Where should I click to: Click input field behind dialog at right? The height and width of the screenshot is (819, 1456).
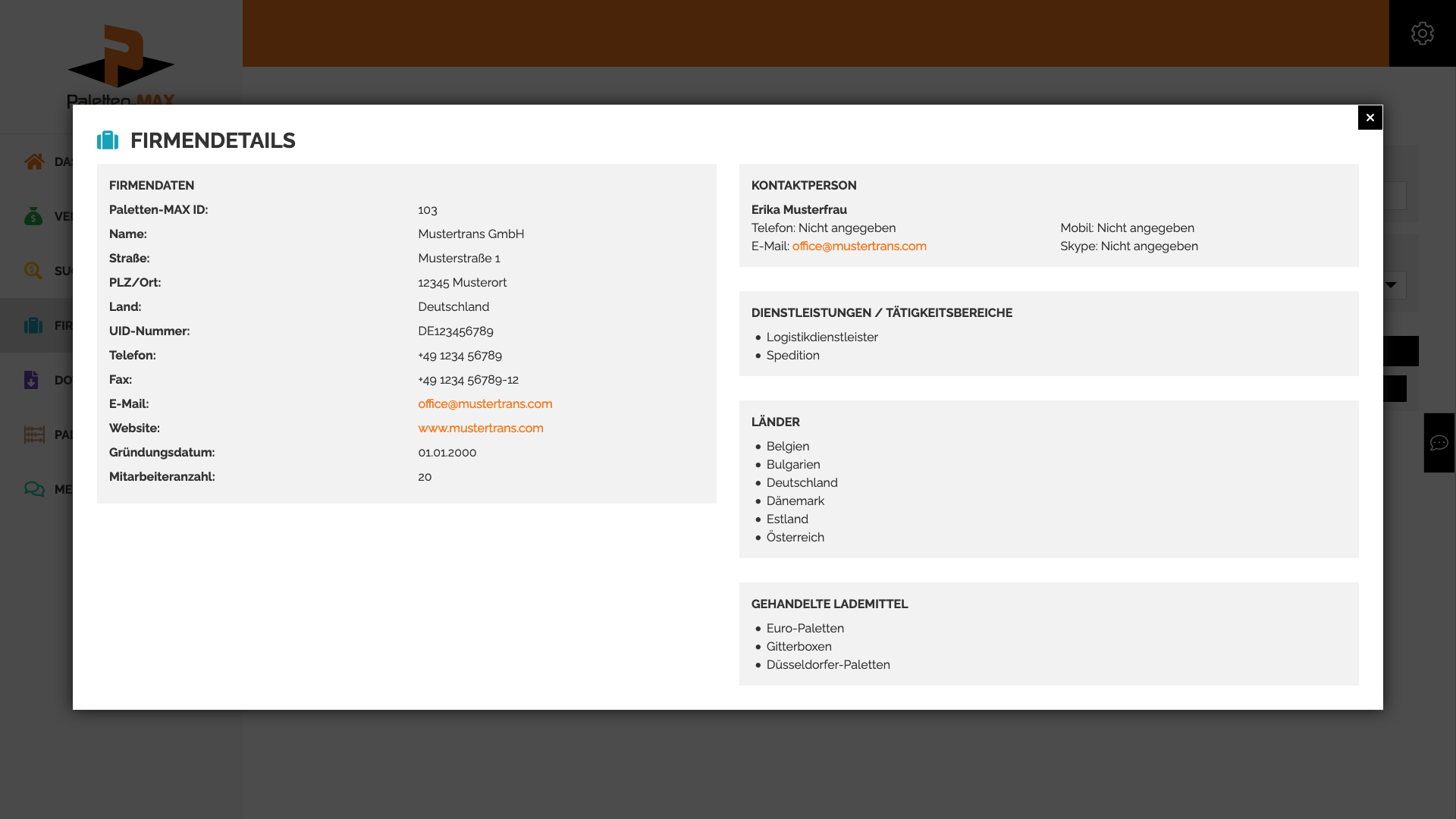pyautogui.click(x=1394, y=196)
